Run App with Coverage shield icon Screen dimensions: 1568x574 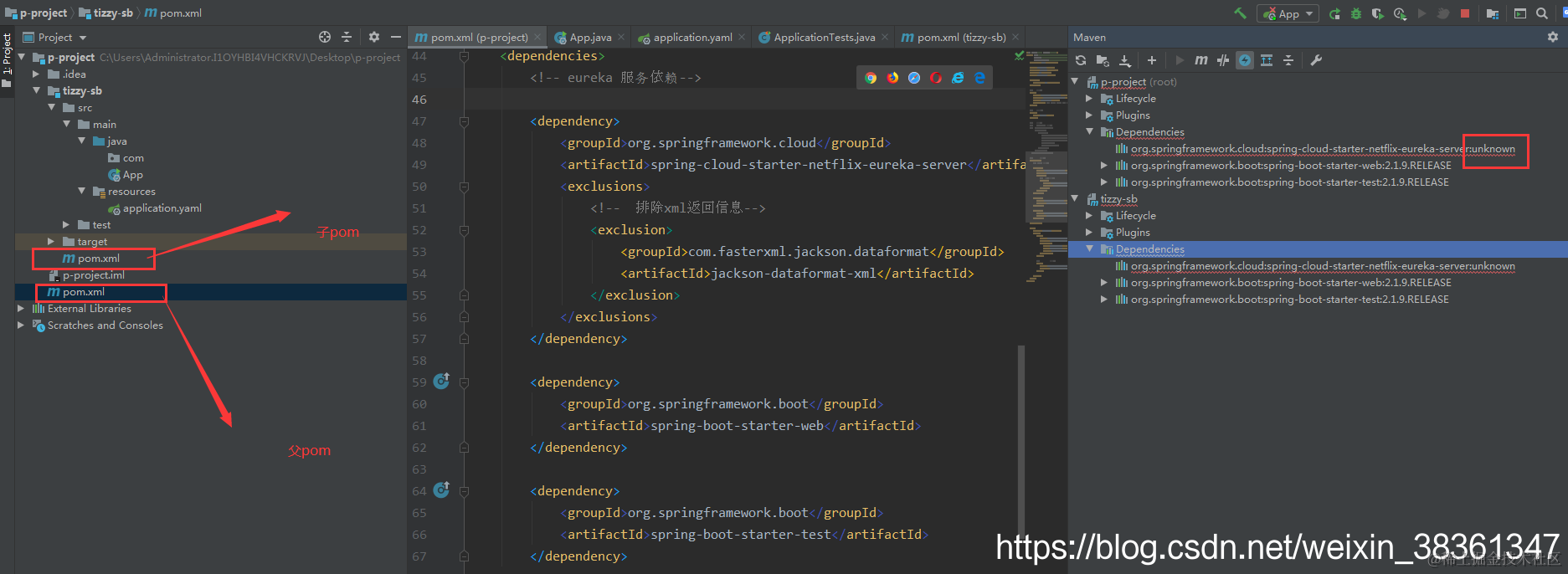coord(1377,13)
